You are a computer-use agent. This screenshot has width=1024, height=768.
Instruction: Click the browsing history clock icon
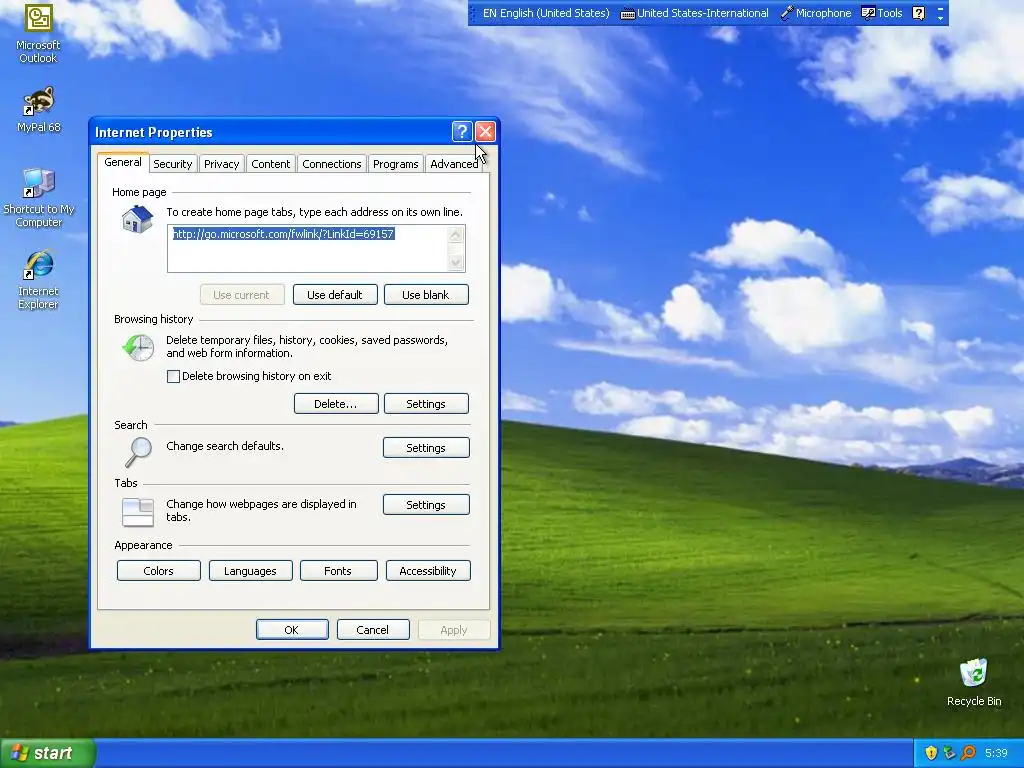138,347
